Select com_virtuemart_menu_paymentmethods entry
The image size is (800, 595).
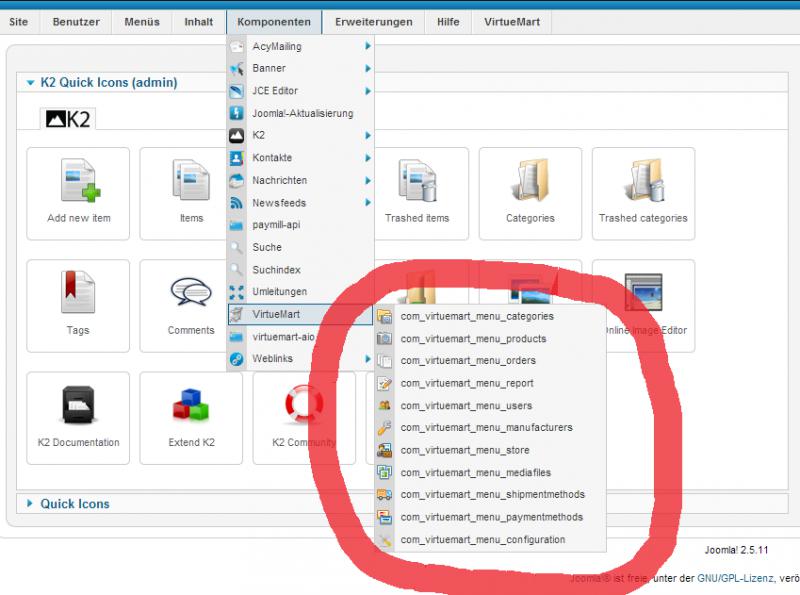click(490, 517)
